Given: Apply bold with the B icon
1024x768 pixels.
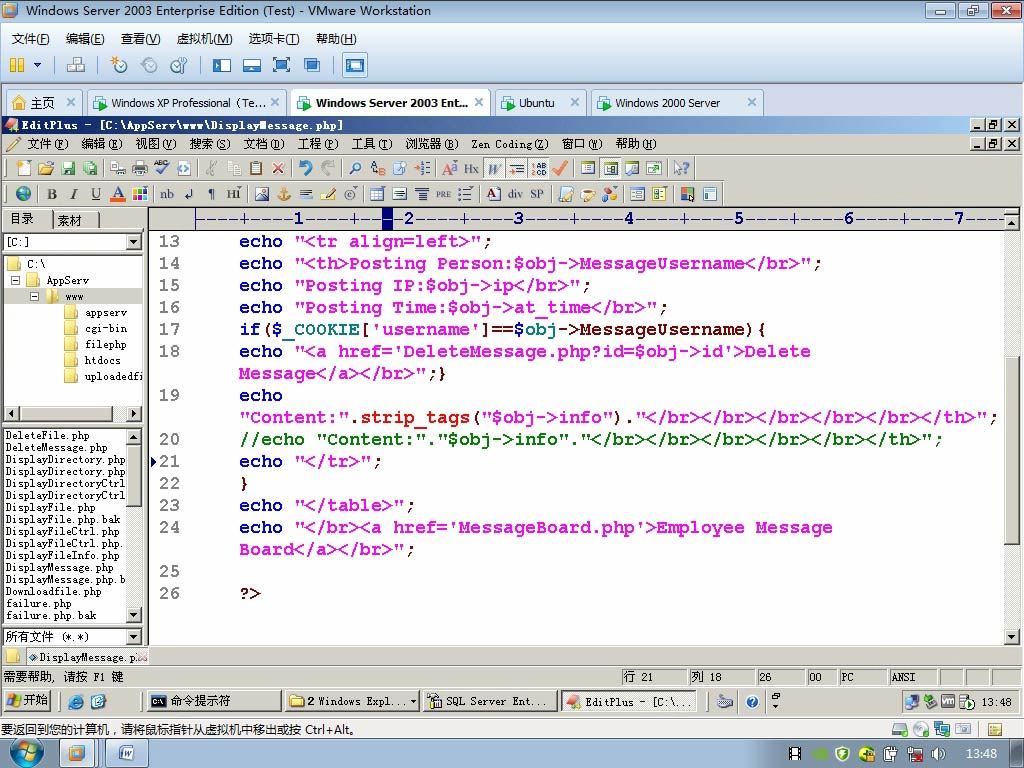Looking at the screenshot, I should tap(52, 194).
